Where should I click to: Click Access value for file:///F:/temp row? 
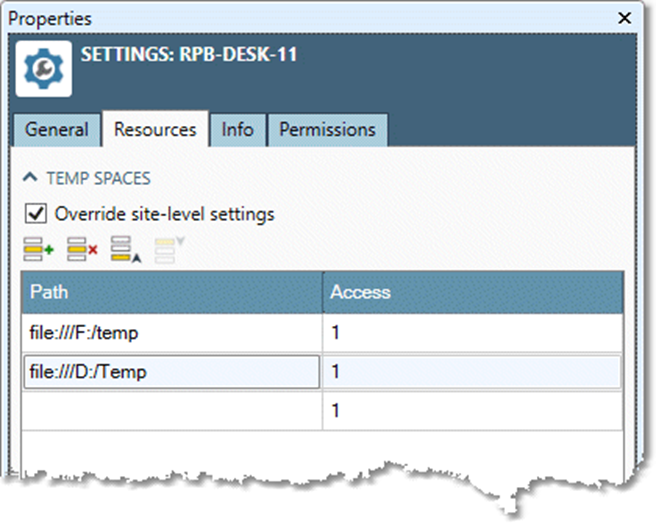[x=472, y=333]
